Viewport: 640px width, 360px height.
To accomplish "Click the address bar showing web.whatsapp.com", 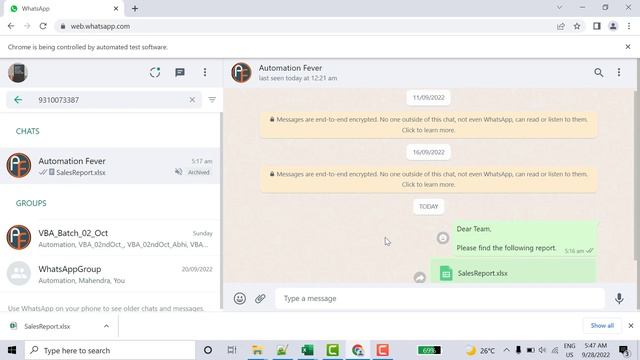I will tap(306, 26).
